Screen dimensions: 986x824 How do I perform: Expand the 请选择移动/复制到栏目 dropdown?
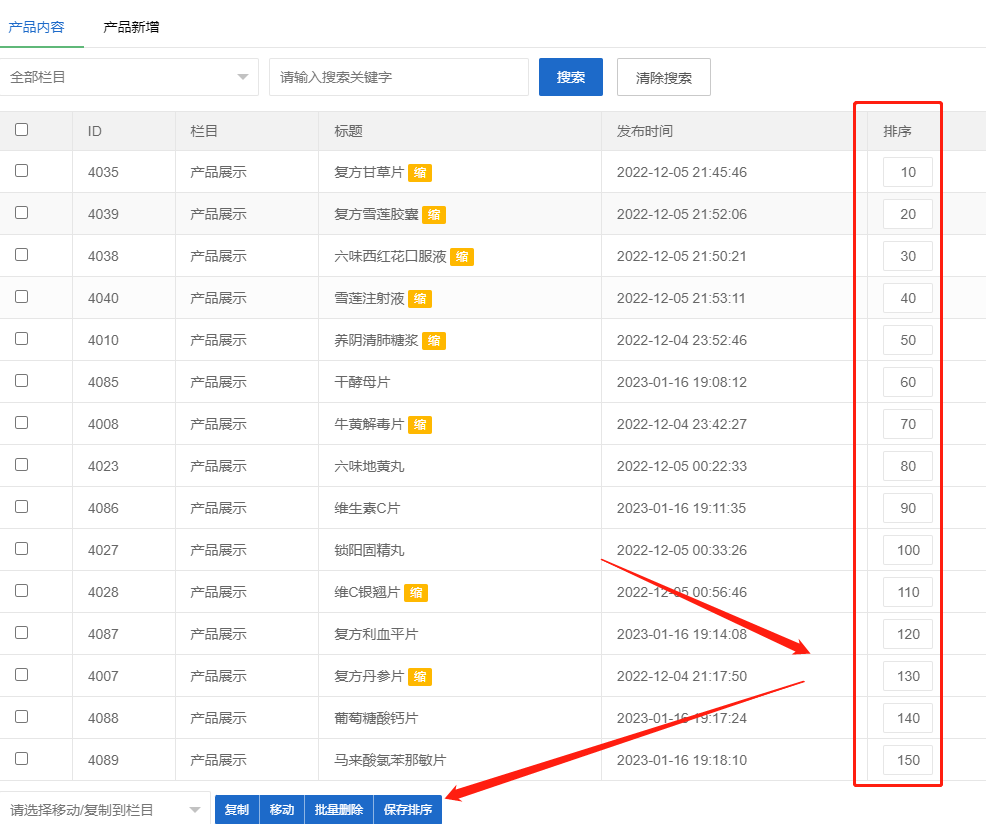pyautogui.click(x=104, y=810)
